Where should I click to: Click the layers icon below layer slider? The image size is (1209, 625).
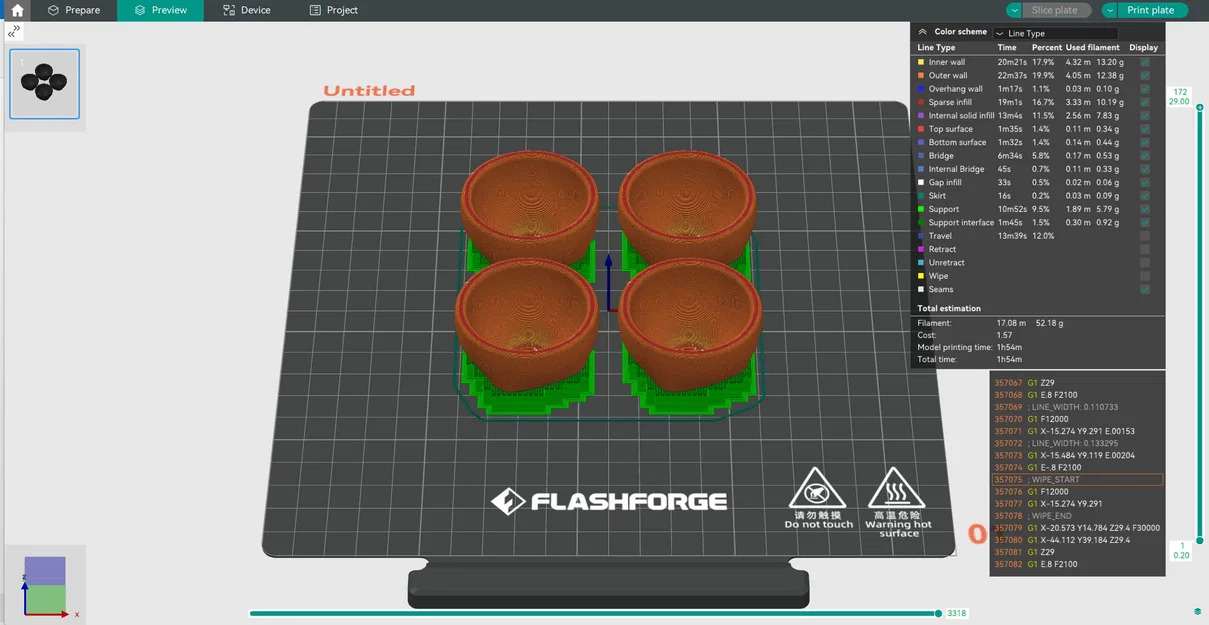click(x=1197, y=611)
